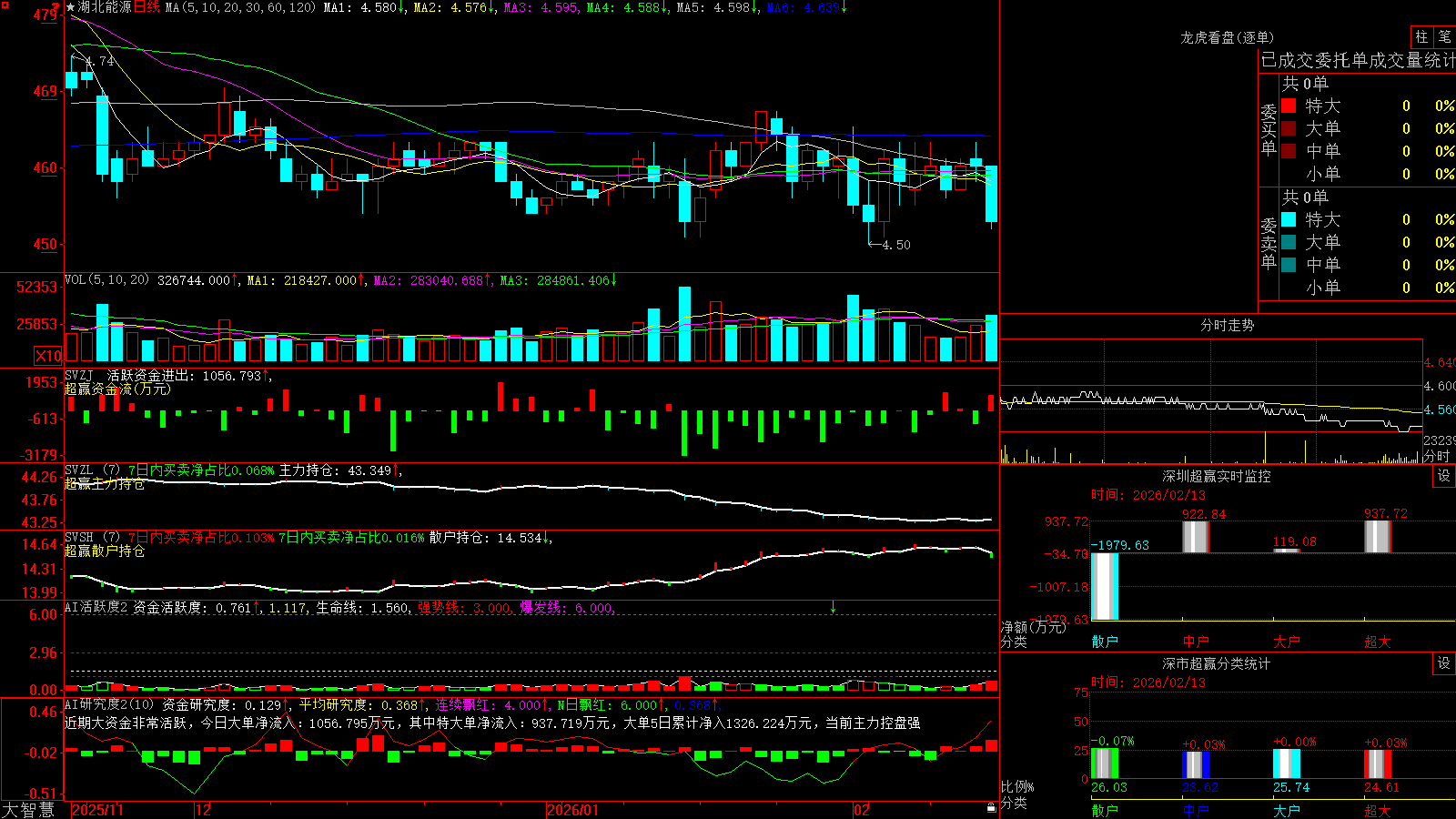1456x819 pixels.
Task: Click the 02 month timeline marker
Action: [x=861, y=810]
